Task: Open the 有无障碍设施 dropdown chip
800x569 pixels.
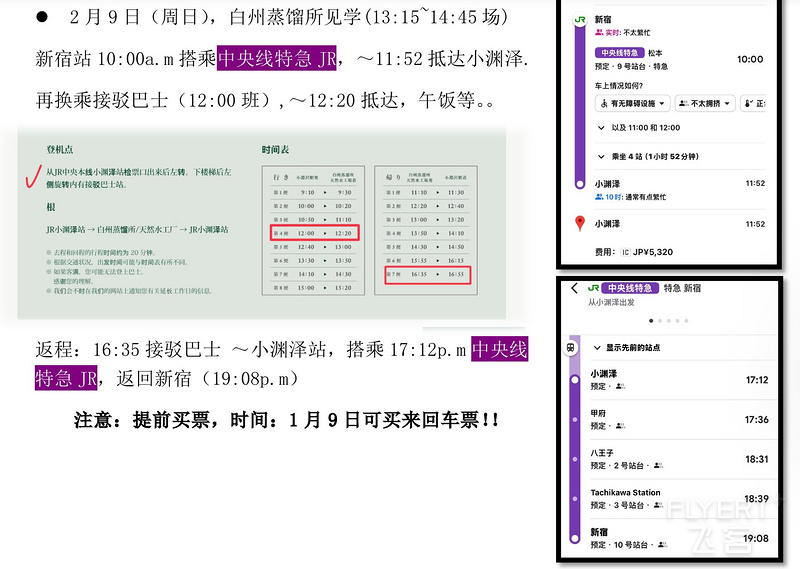Action: click(x=633, y=104)
